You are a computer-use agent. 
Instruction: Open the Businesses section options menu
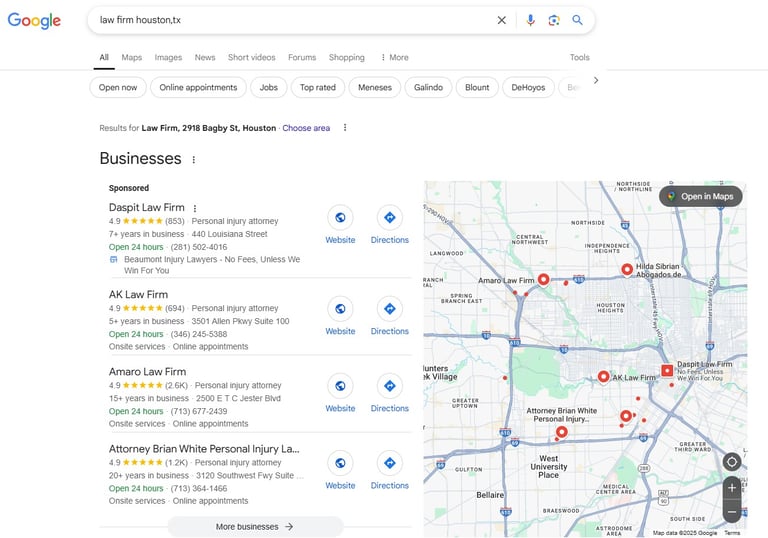(194, 160)
